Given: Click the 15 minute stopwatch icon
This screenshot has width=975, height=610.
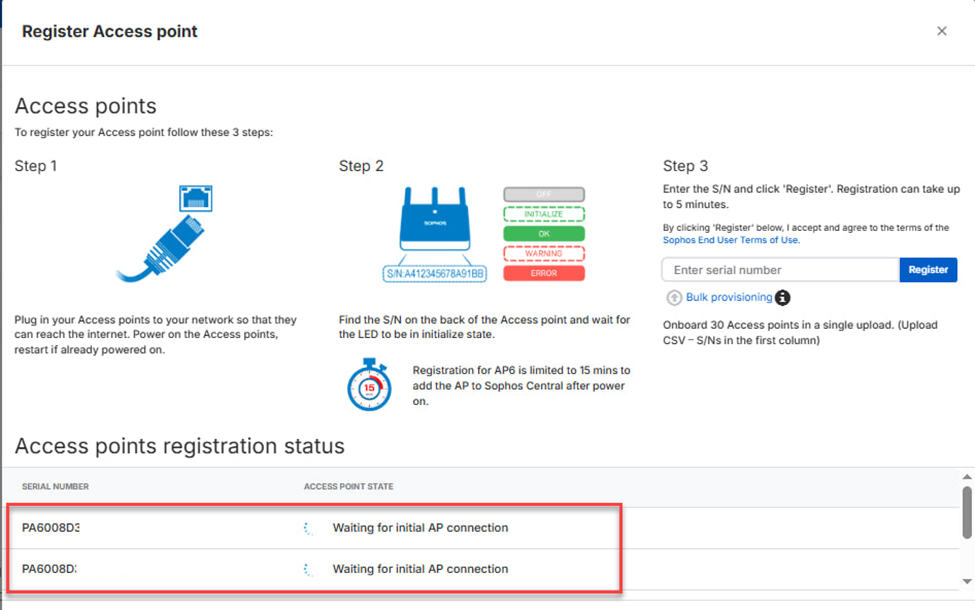Looking at the screenshot, I should [369, 386].
